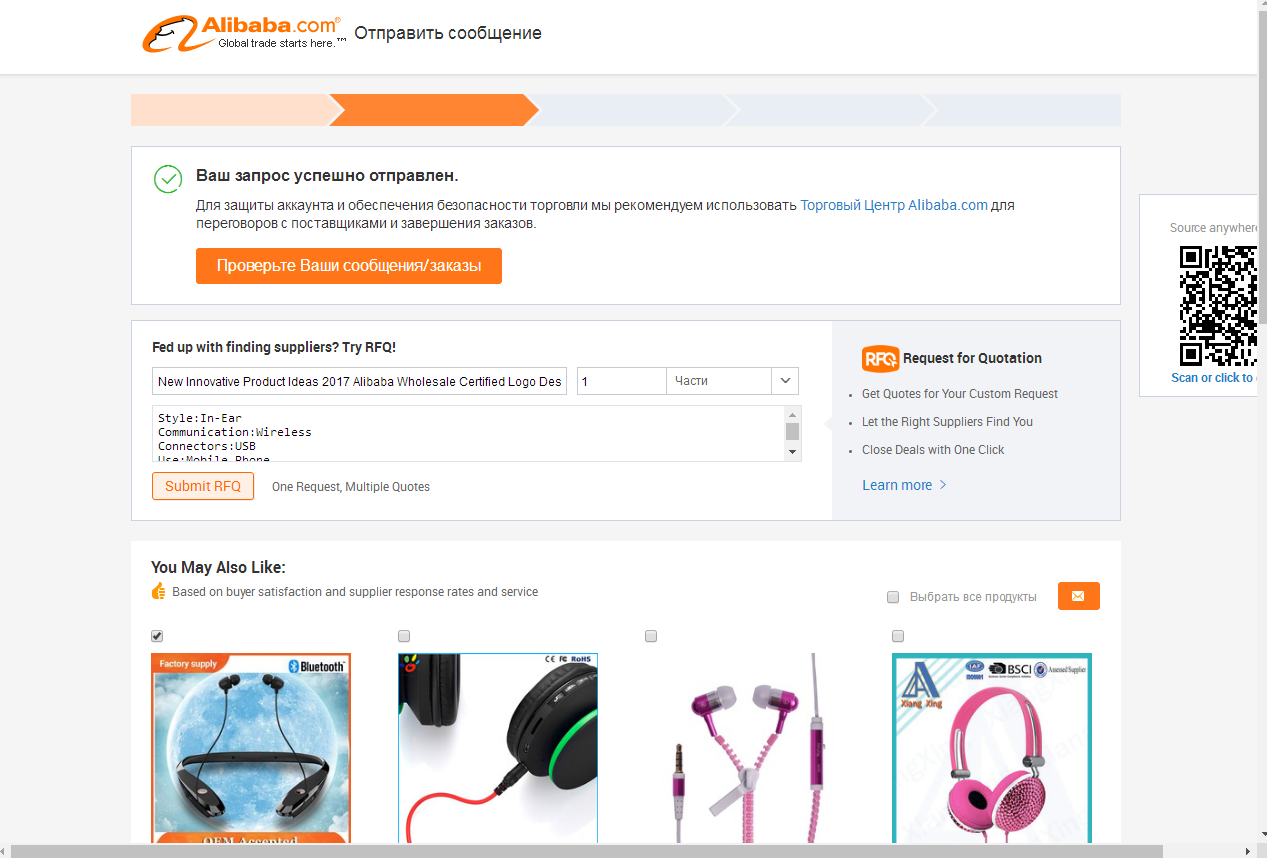Image resolution: width=1267 pixels, height=858 pixels.
Task: Check the Выбрать все продукты checkbox
Action: pyautogui.click(x=893, y=597)
